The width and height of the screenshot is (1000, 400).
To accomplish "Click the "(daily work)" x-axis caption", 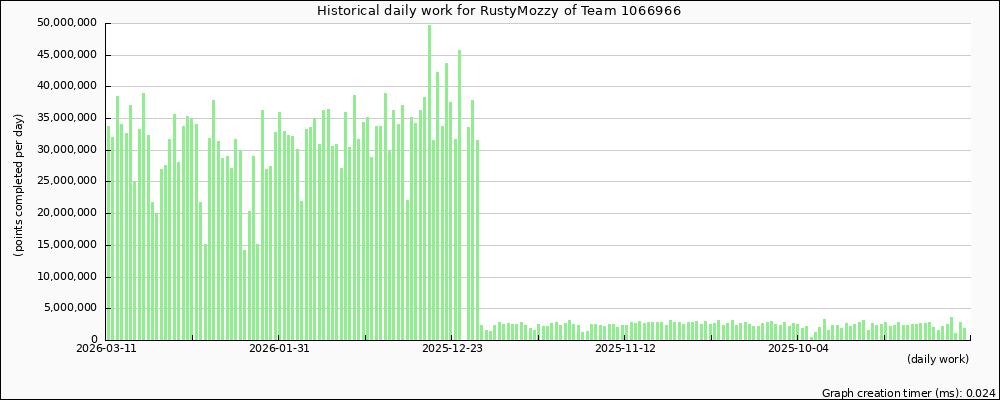I will coord(937,359).
